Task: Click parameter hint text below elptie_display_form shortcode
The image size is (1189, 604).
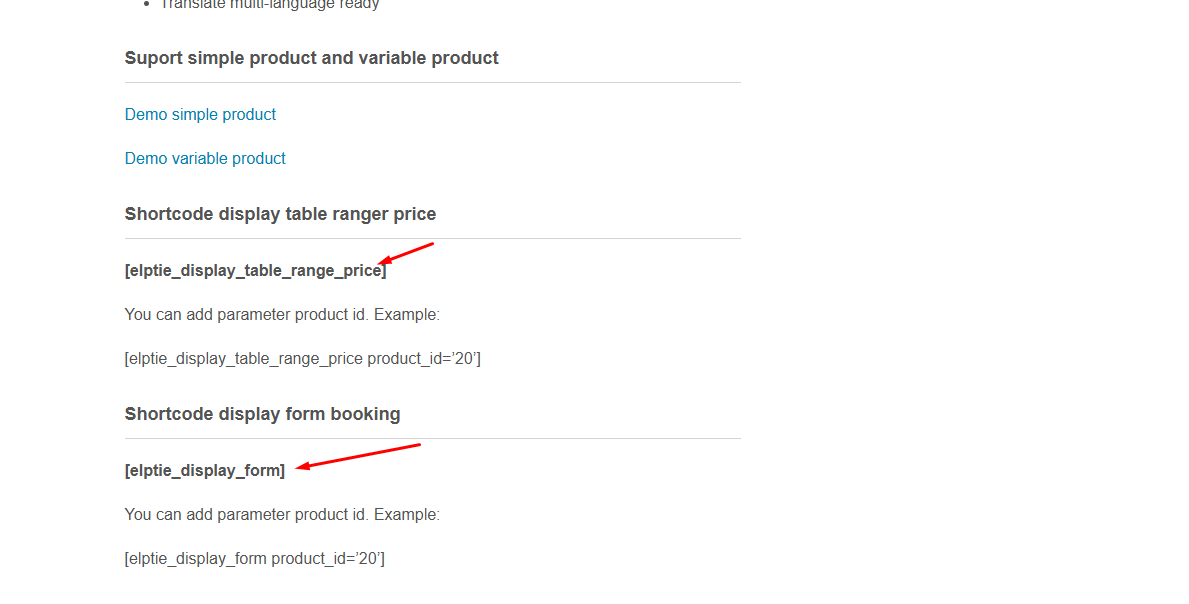Action: [x=282, y=515]
